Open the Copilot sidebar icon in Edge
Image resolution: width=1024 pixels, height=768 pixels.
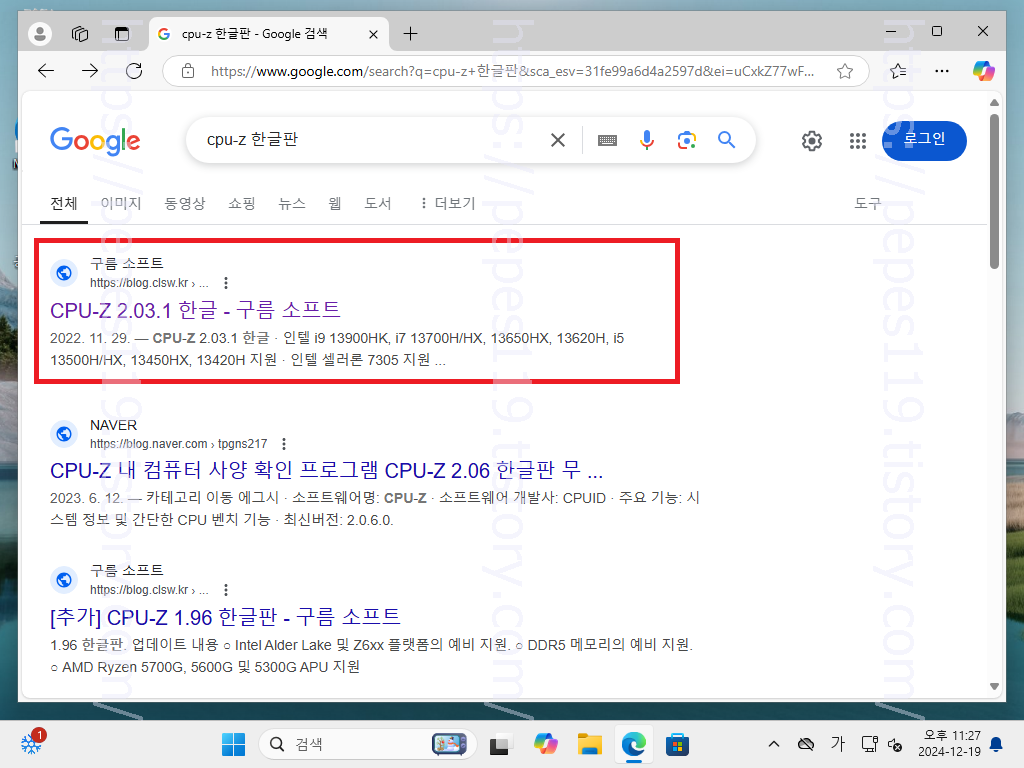[984, 71]
